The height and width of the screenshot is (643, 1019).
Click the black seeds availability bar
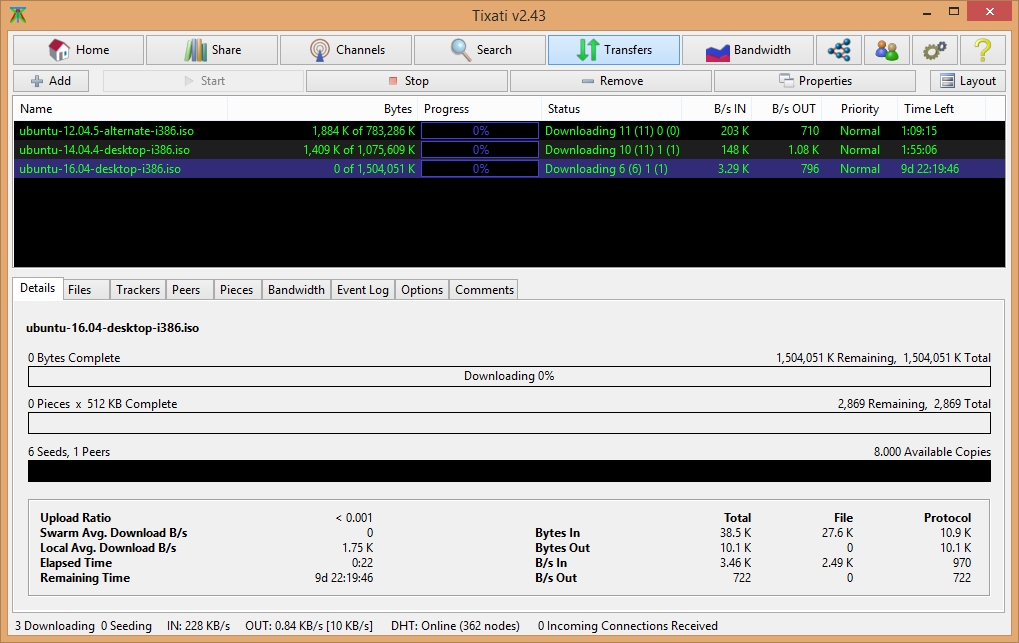(x=509, y=471)
